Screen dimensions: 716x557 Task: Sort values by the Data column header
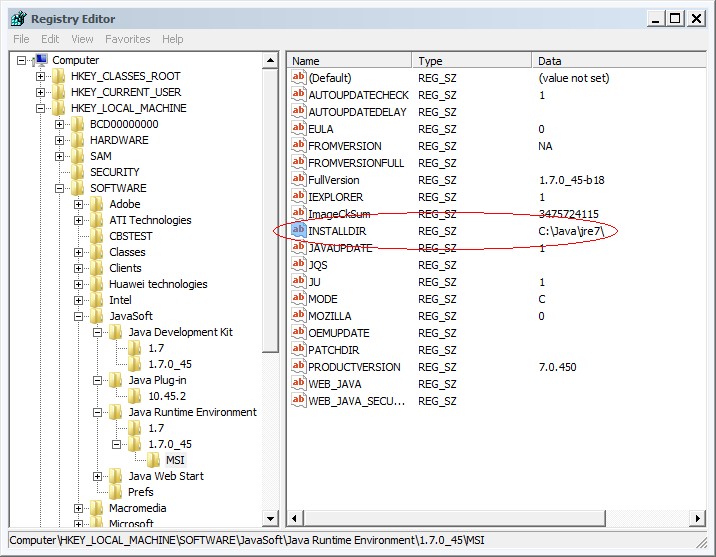pyautogui.click(x=619, y=61)
